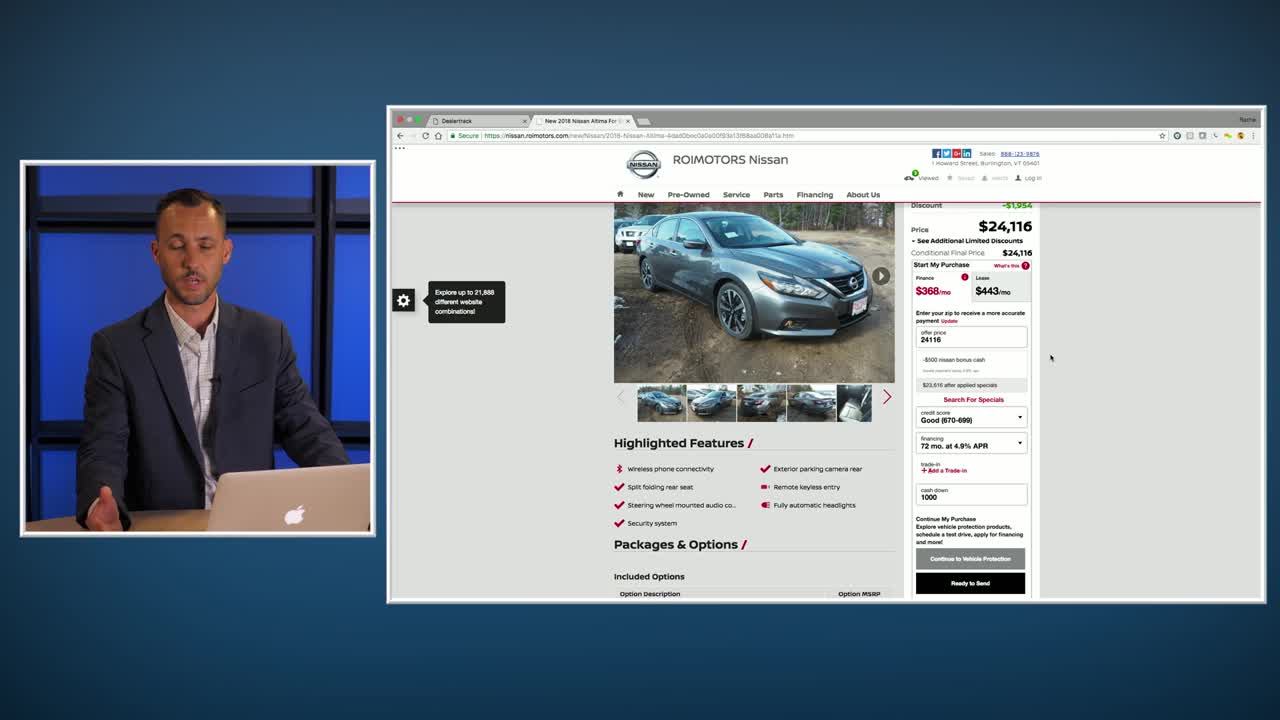Select the second car photo thumbnail
The height and width of the screenshot is (720, 1280).
711,403
